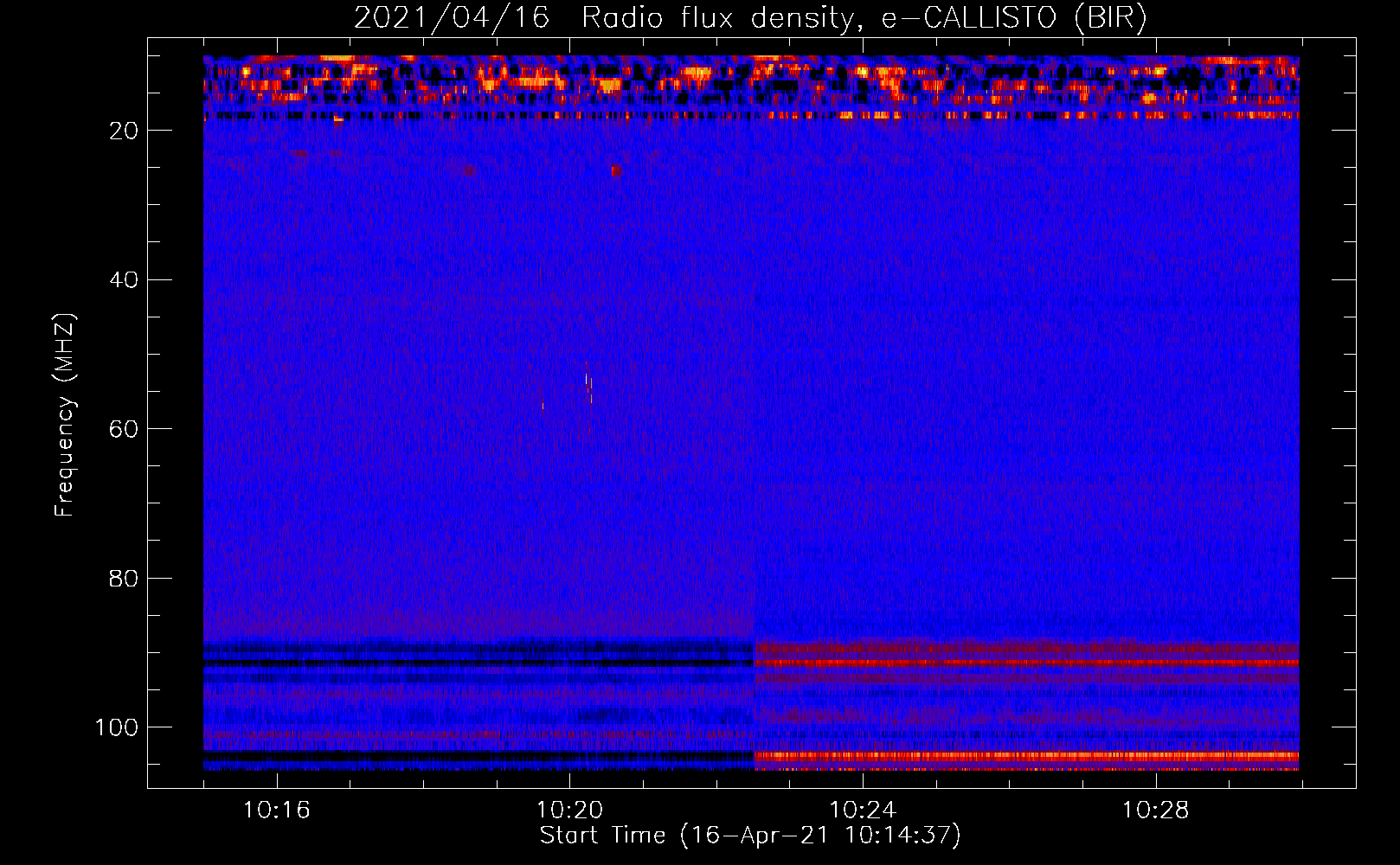1400x865 pixels.
Task: Click the 60 frequency tick label
Action: pyautogui.click(x=124, y=430)
